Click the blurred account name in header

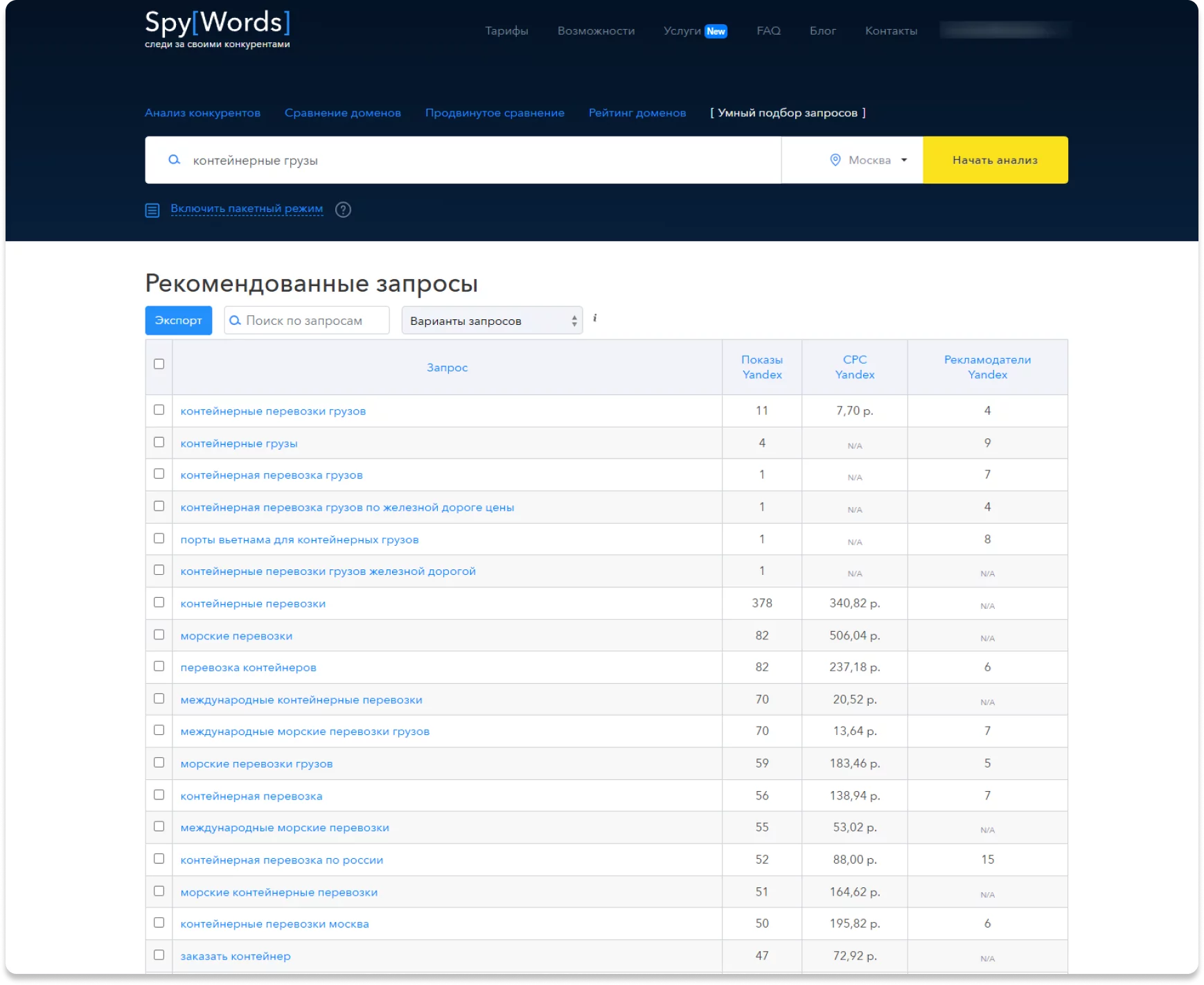tap(1004, 30)
